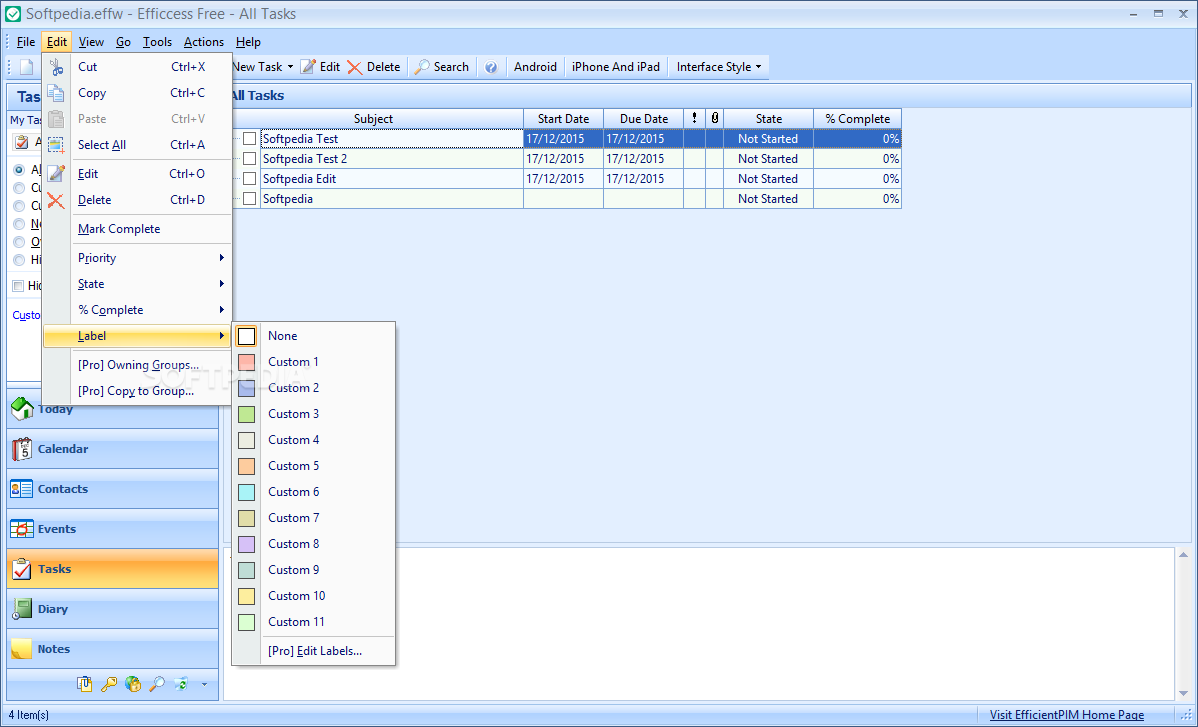Open the View menu
The image size is (1198, 727).
click(91, 42)
